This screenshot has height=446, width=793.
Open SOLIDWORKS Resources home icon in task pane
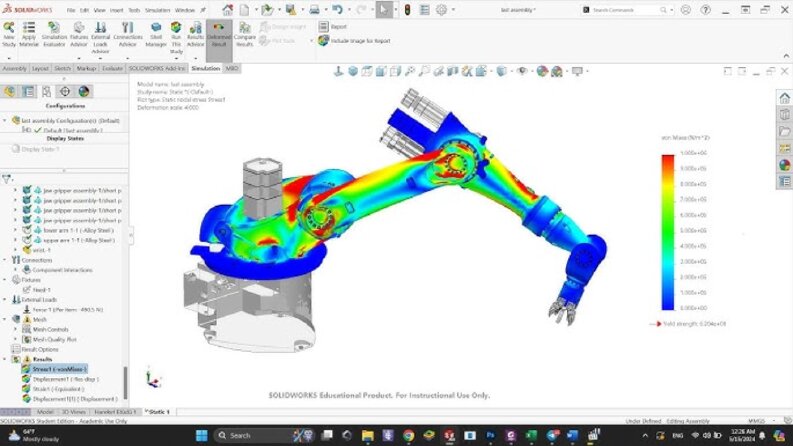(x=784, y=98)
